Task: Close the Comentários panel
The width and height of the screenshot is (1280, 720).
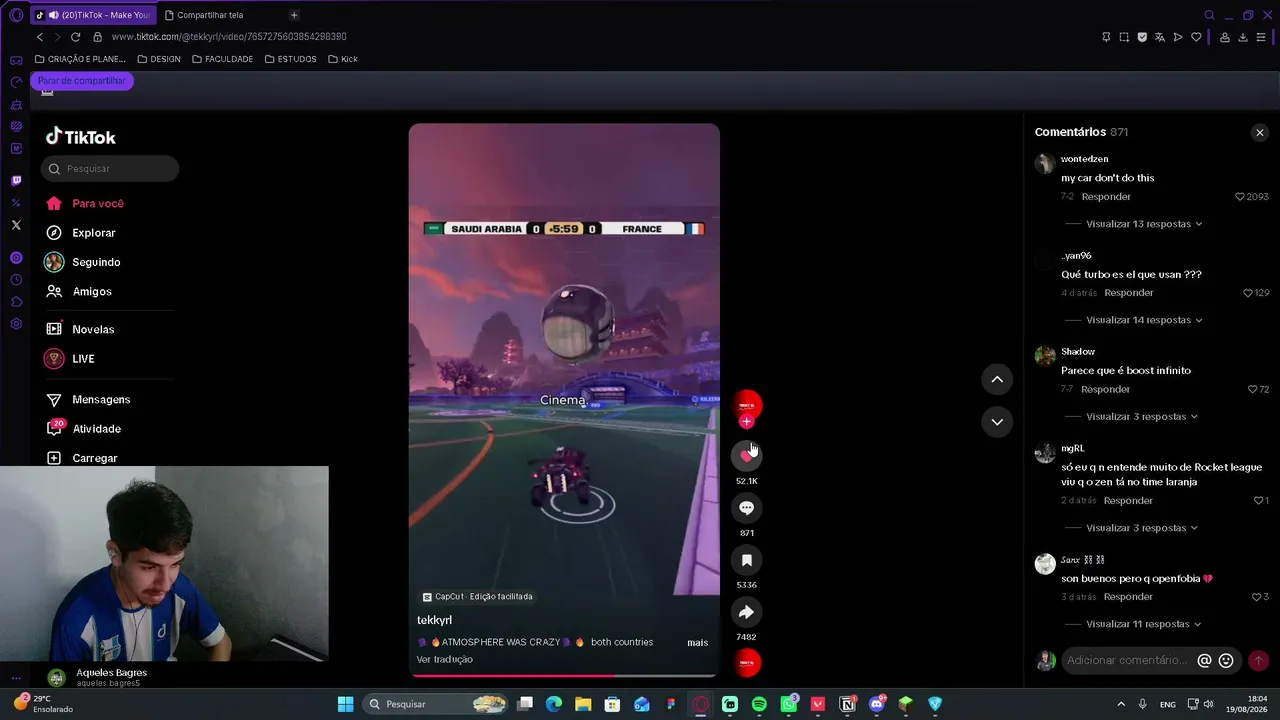Action: coord(1260,132)
